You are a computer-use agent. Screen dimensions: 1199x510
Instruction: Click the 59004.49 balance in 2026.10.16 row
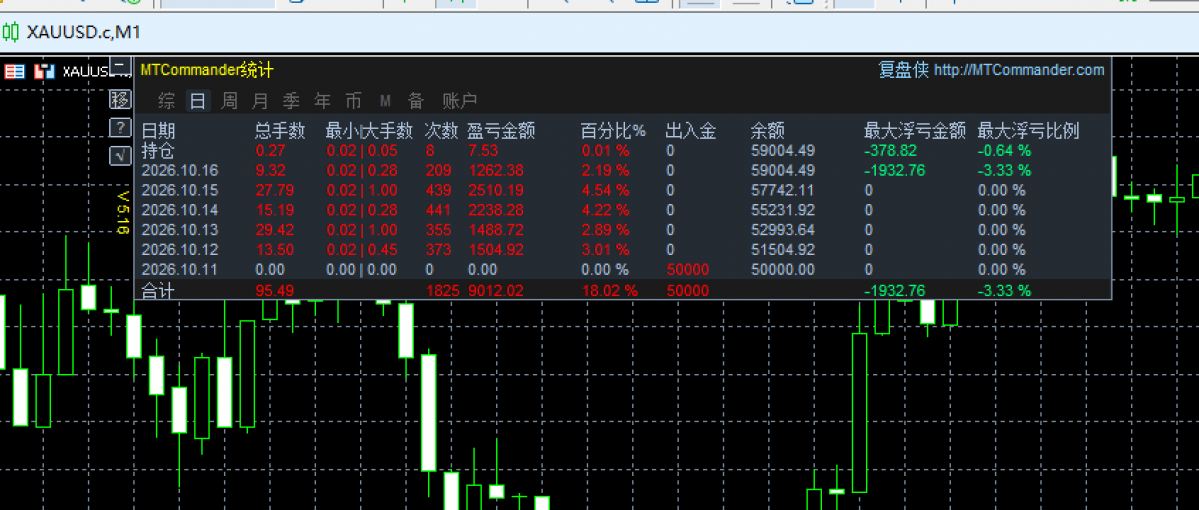click(783, 170)
